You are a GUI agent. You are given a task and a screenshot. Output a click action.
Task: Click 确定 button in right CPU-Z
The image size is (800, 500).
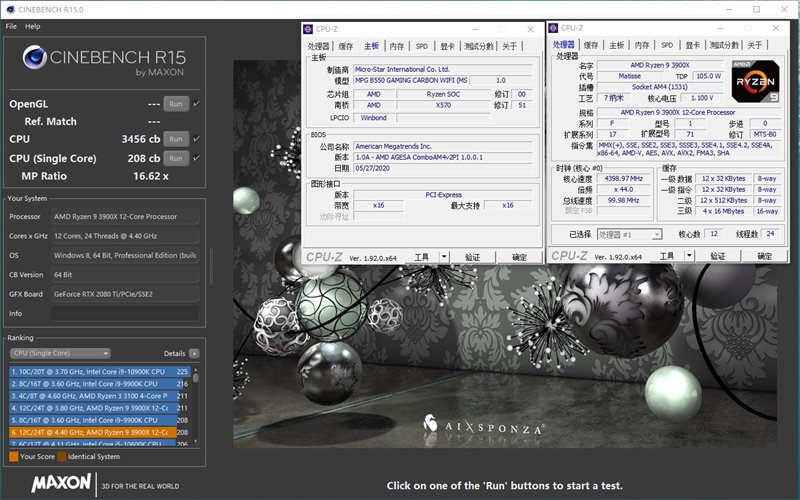pyautogui.click(x=765, y=256)
